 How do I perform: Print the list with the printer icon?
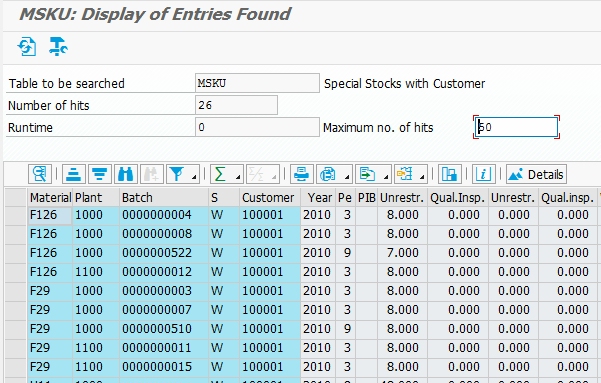point(302,174)
